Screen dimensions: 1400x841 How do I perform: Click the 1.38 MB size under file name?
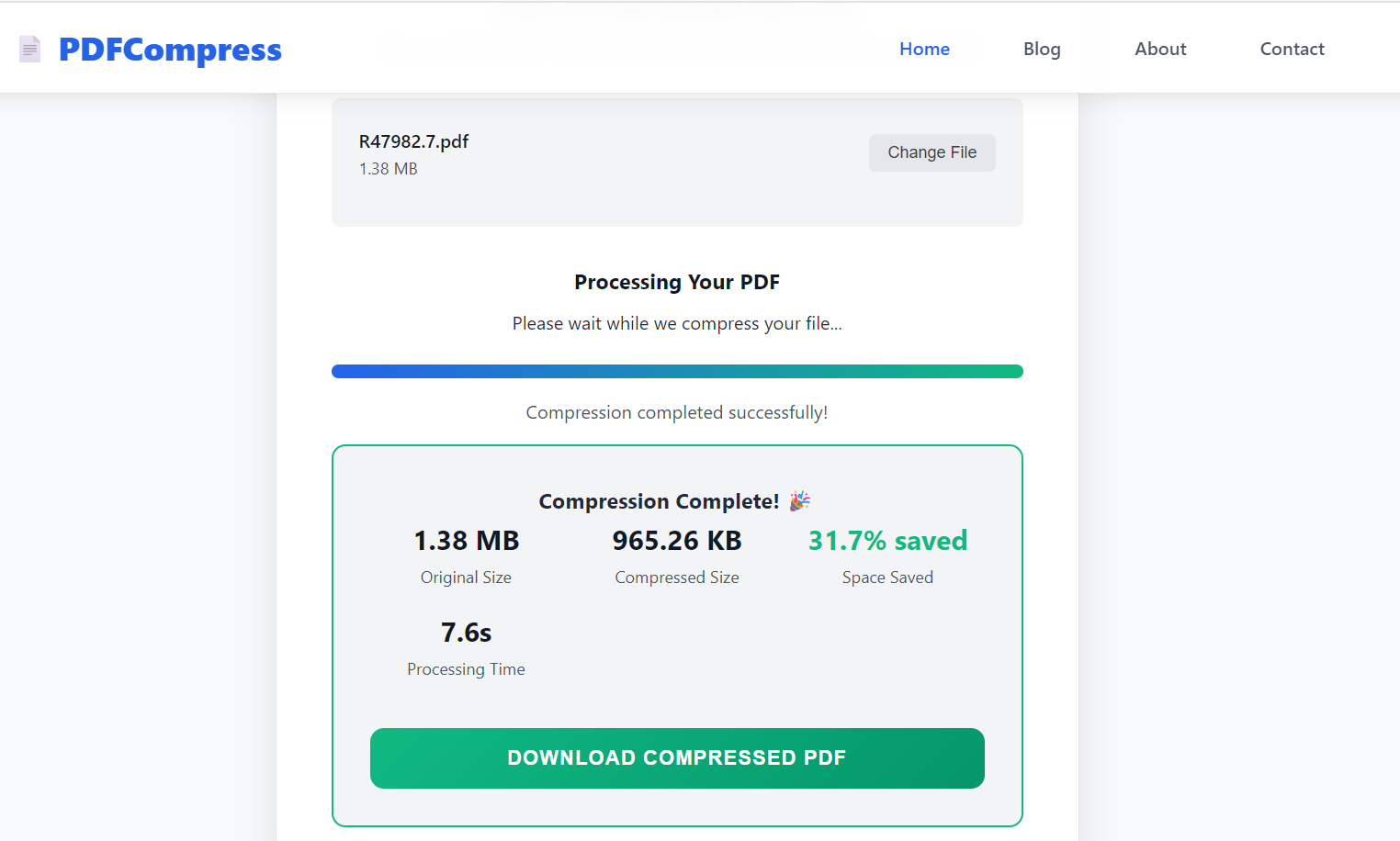(x=388, y=169)
